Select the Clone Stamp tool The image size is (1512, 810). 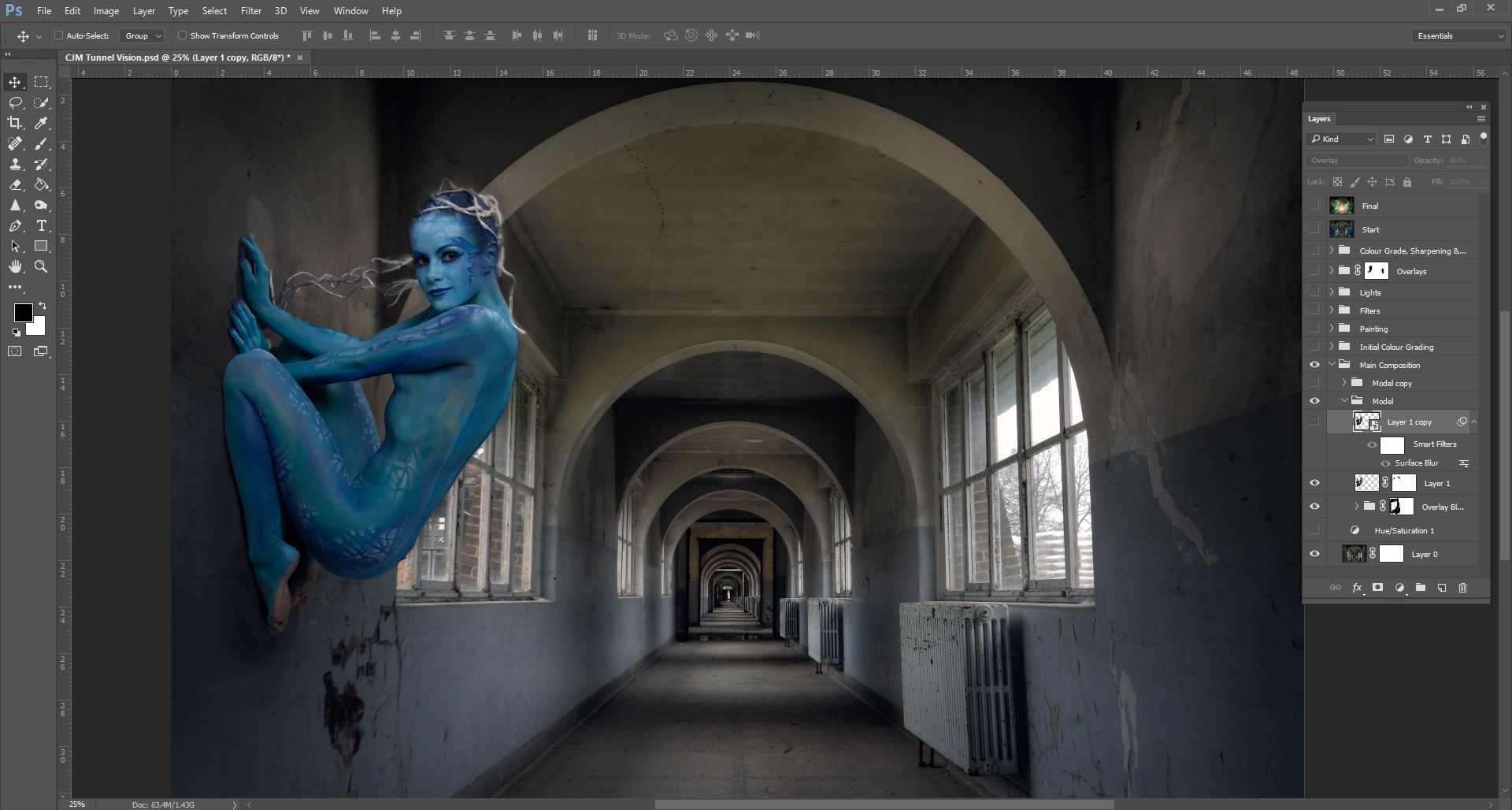coord(15,165)
